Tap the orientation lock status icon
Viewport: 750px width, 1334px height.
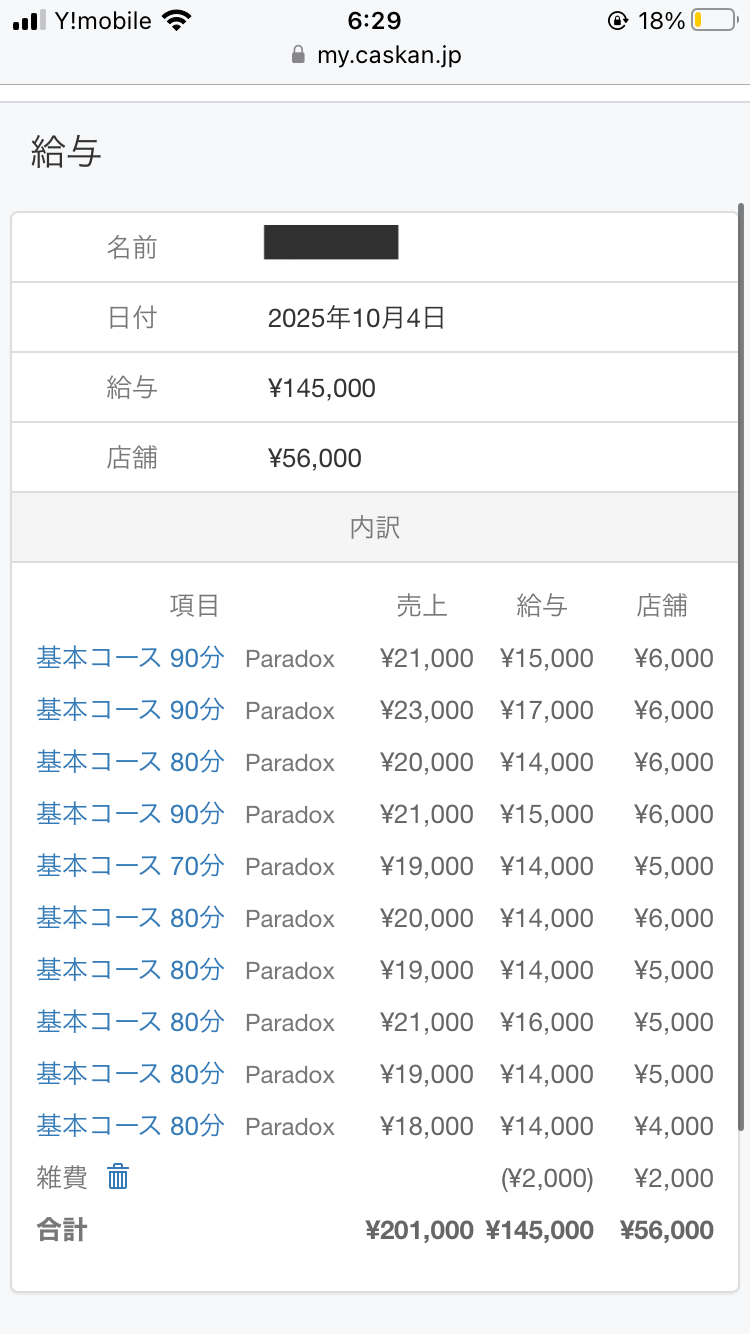pos(618,21)
